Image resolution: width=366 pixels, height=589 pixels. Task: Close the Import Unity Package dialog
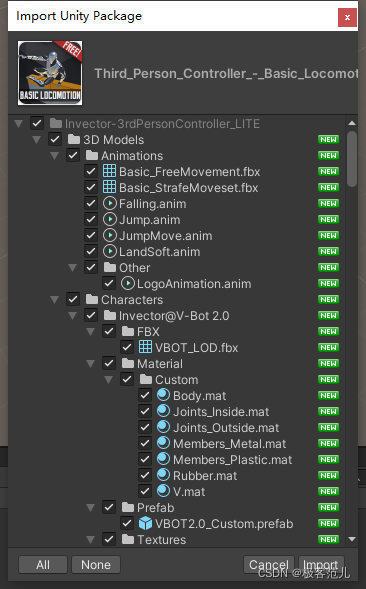coord(347,17)
